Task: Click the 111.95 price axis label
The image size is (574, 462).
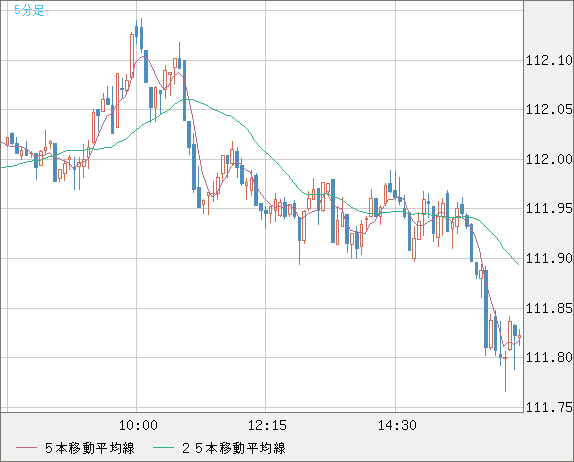Action: pyautogui.click(x=549, y=209)
